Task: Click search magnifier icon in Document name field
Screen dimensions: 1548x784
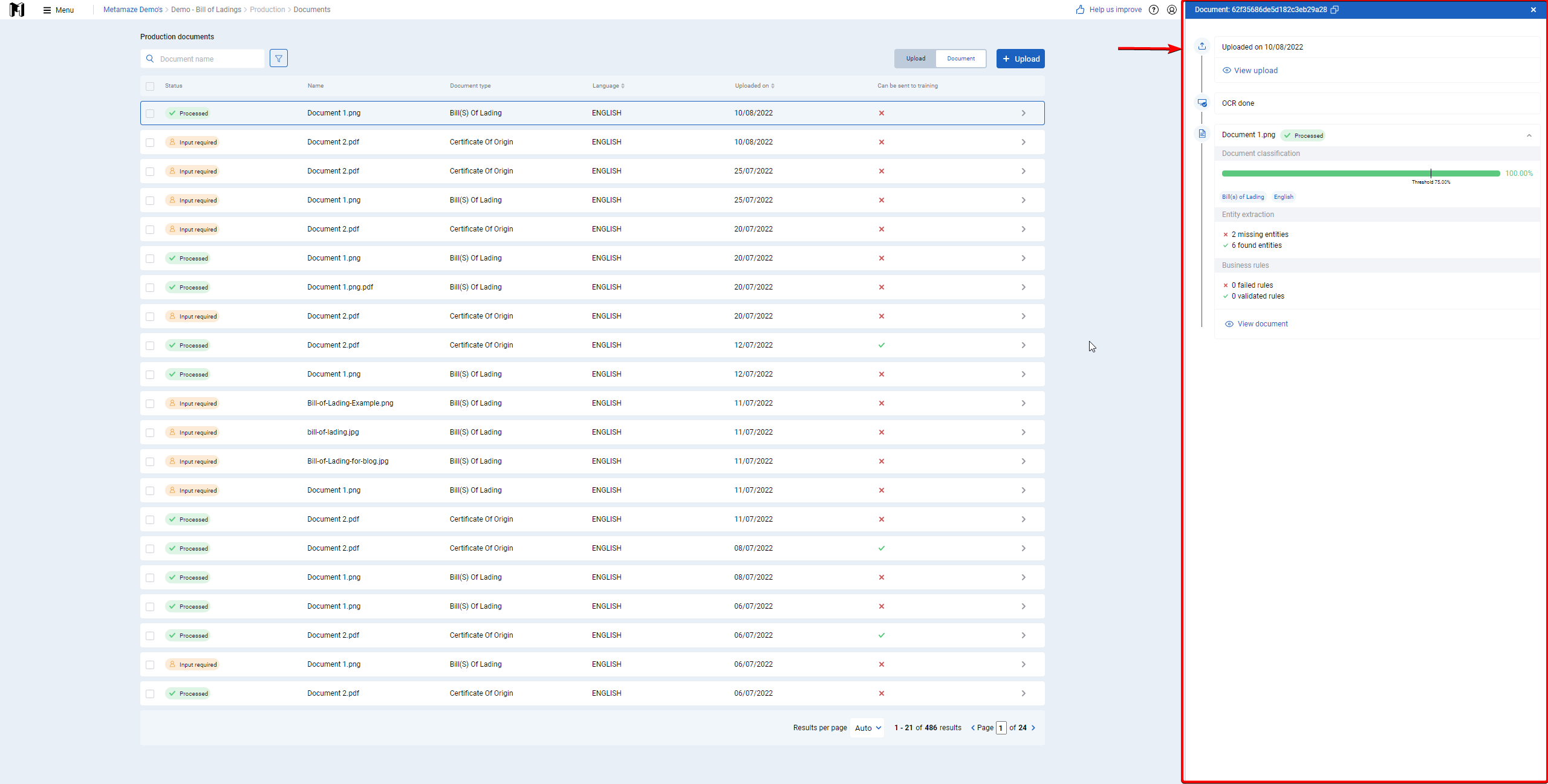Action: [150, 59]
